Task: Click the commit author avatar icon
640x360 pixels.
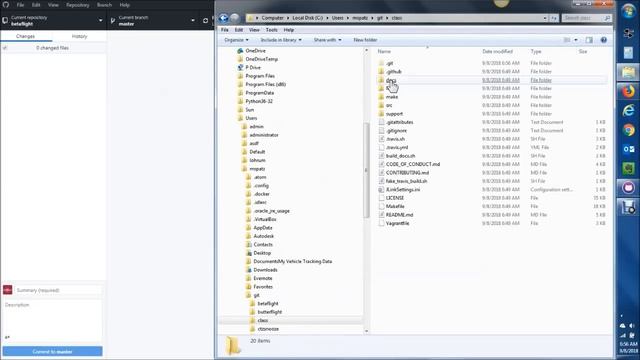Action: coord(7,290)
